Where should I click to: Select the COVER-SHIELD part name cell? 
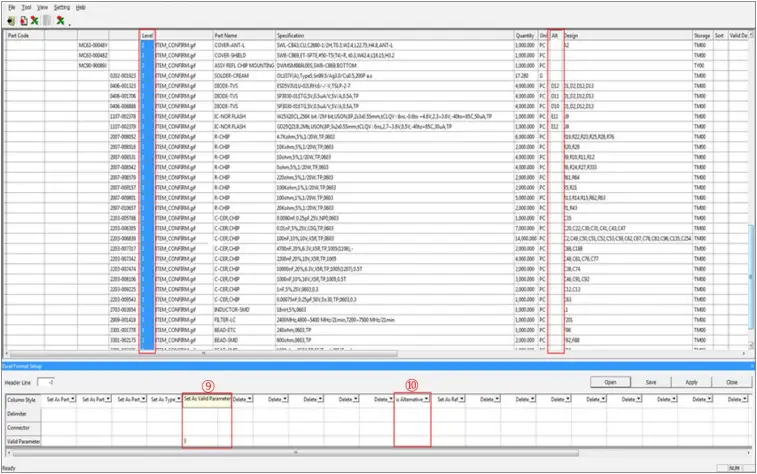(244, 55)
